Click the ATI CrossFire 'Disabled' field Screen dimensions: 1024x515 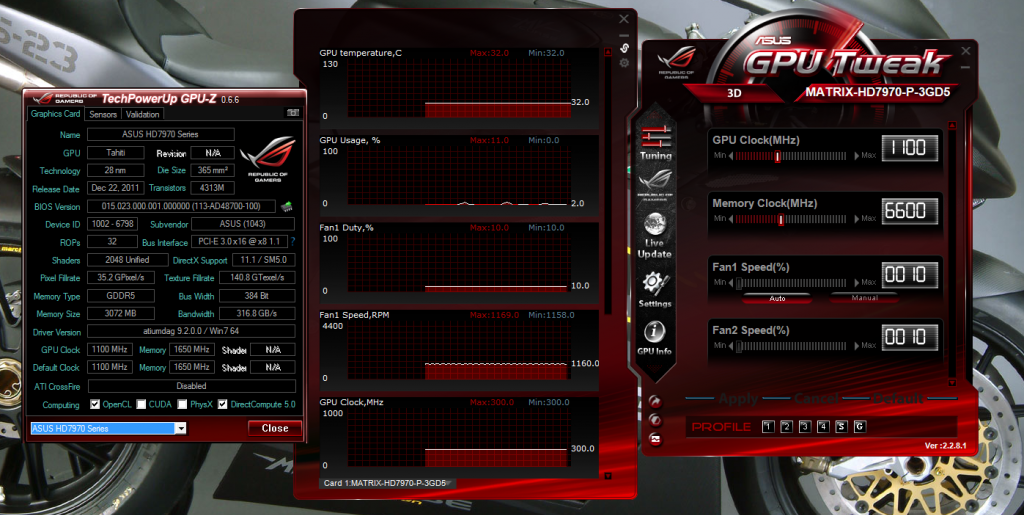191,386
